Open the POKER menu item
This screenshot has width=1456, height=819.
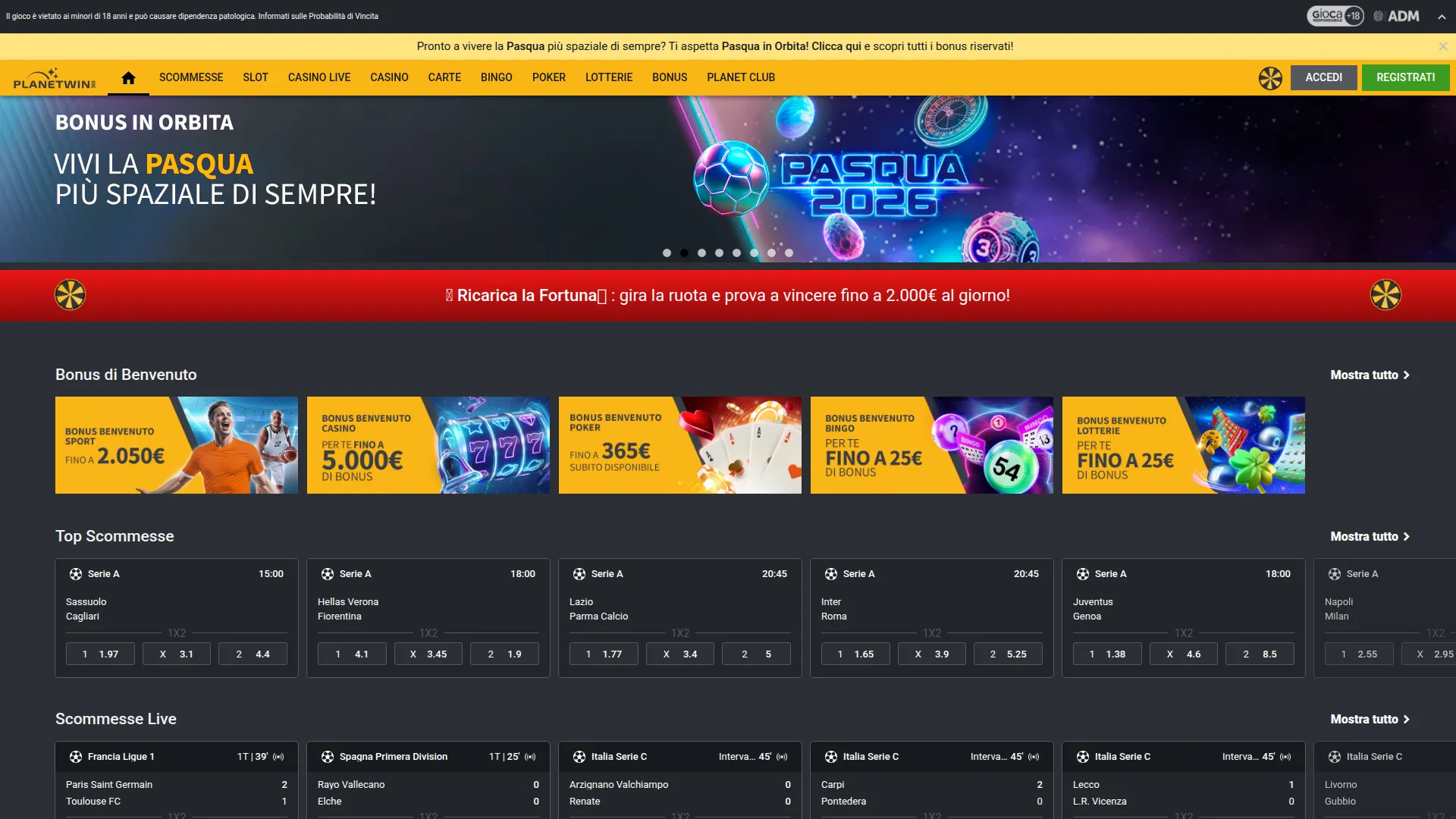point(548,77)
